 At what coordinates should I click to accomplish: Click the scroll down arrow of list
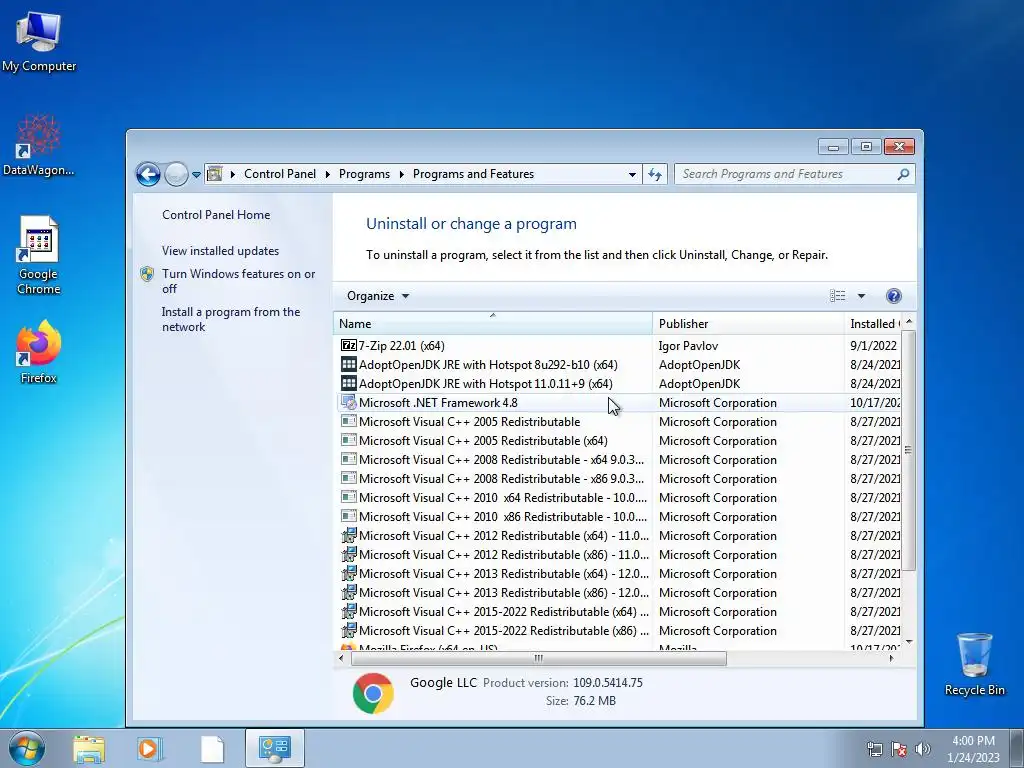[x=908, y=642]
